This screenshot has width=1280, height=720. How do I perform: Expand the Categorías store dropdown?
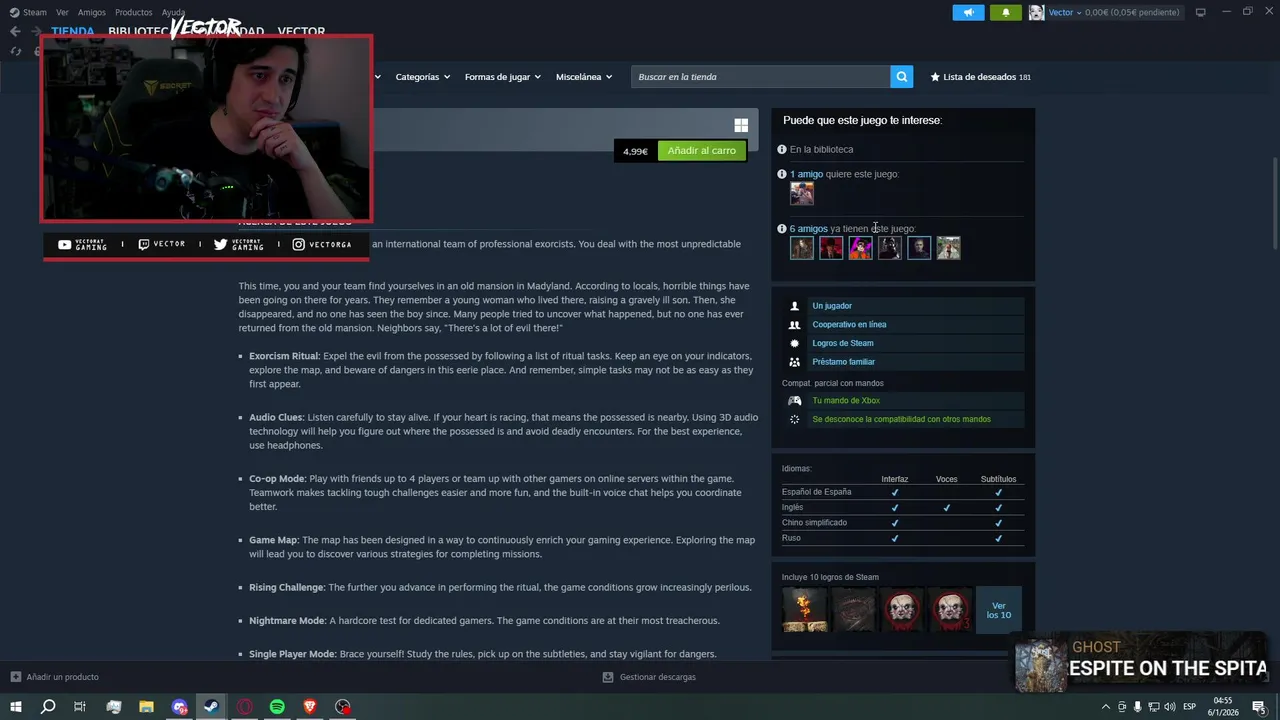(422, 77)
